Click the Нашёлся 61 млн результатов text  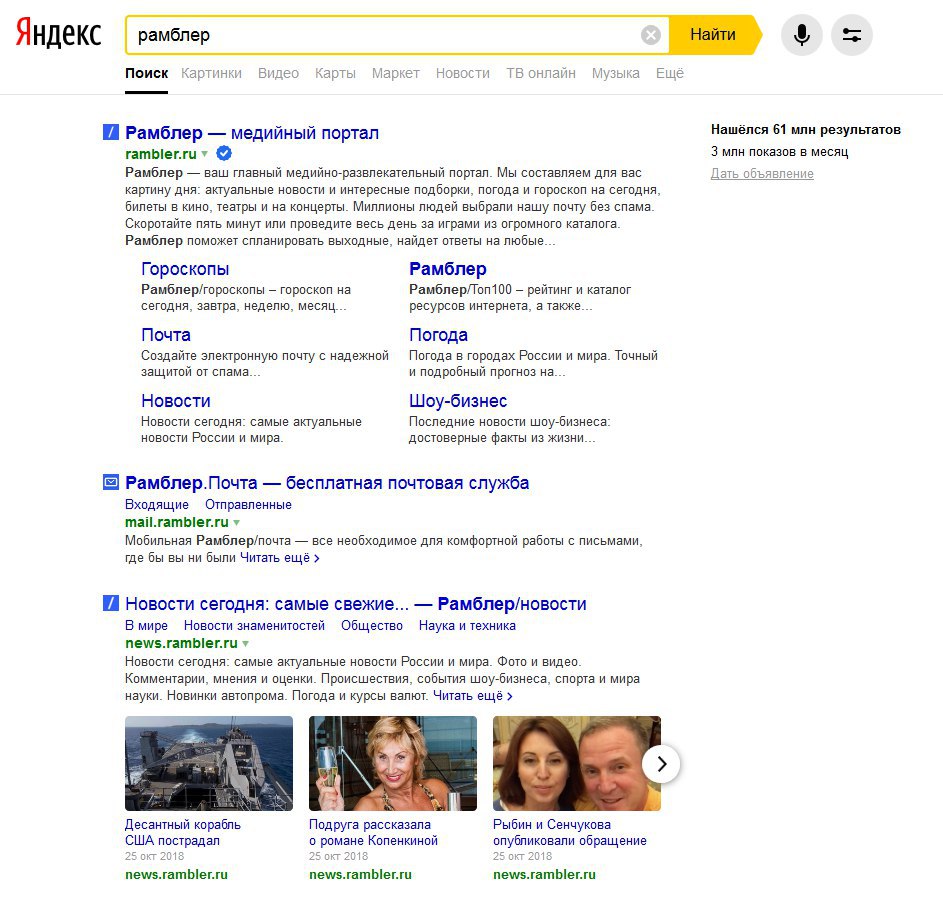[x=806, y=129]
